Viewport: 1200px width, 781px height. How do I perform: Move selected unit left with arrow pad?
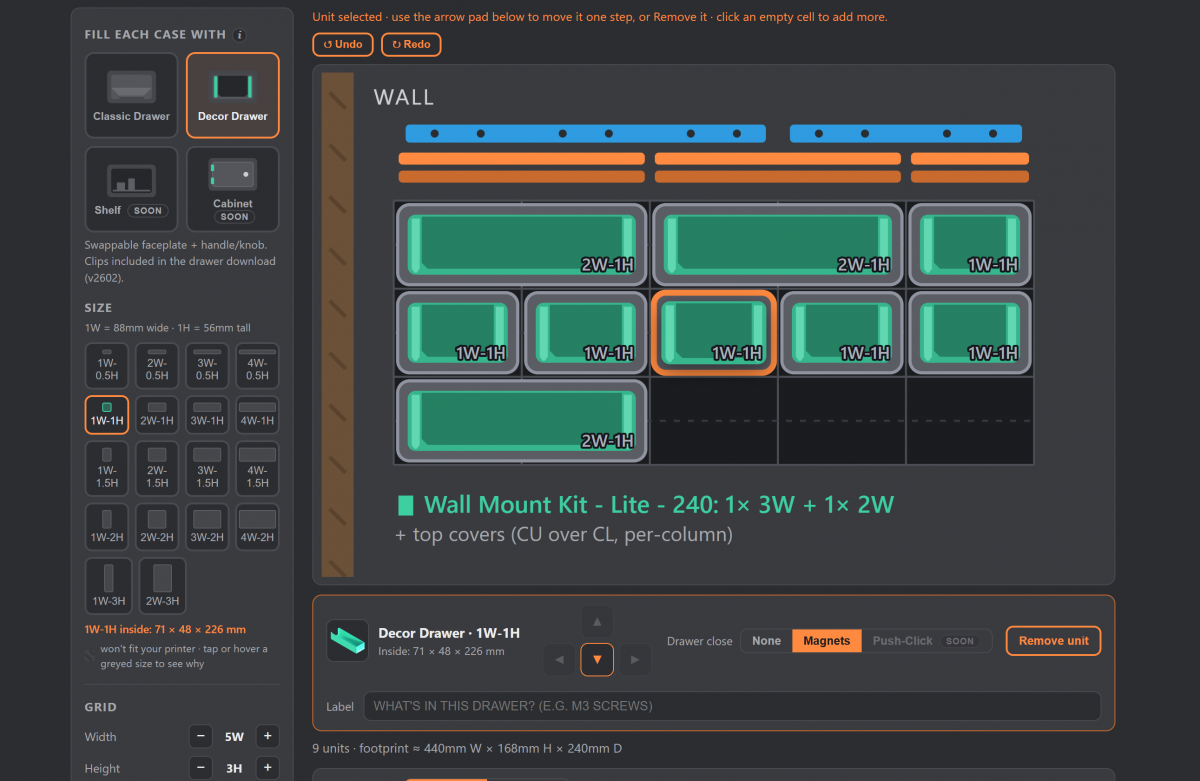560,660
